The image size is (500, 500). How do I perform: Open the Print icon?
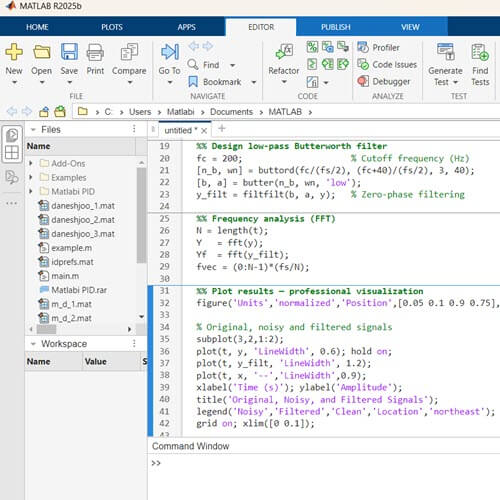(95, 52)
